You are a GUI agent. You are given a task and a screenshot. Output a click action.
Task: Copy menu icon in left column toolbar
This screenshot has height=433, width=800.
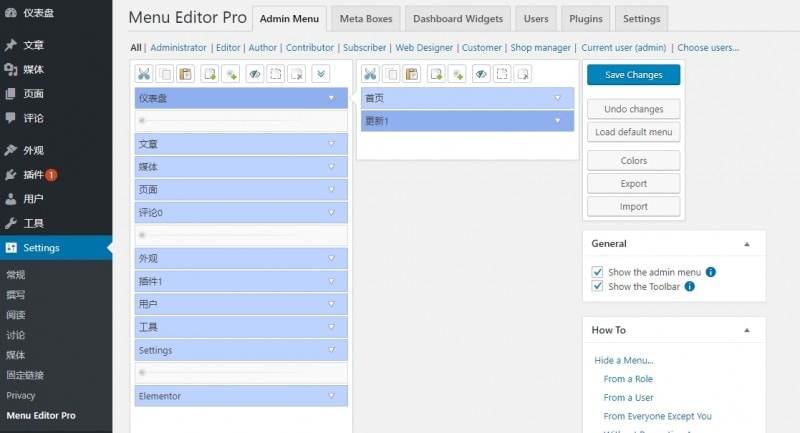coord(165,74)
